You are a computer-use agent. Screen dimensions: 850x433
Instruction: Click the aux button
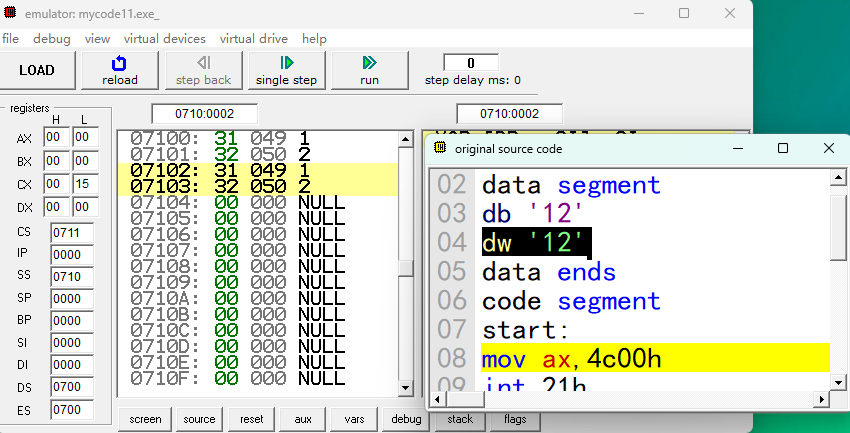point(303,419)
